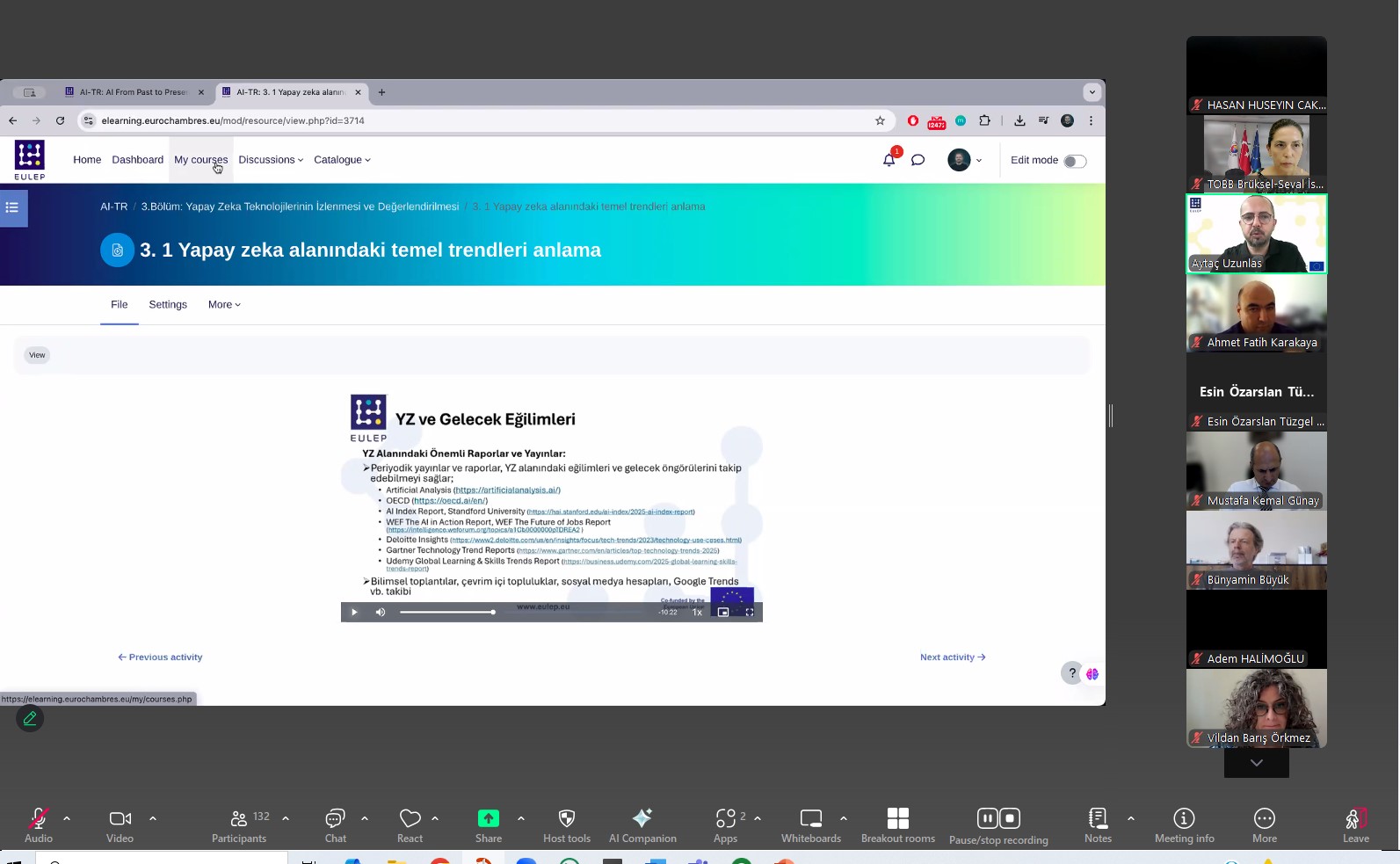Click the browser address bar URL
The width and height of the screenshot is (1400, 864).
233,120
